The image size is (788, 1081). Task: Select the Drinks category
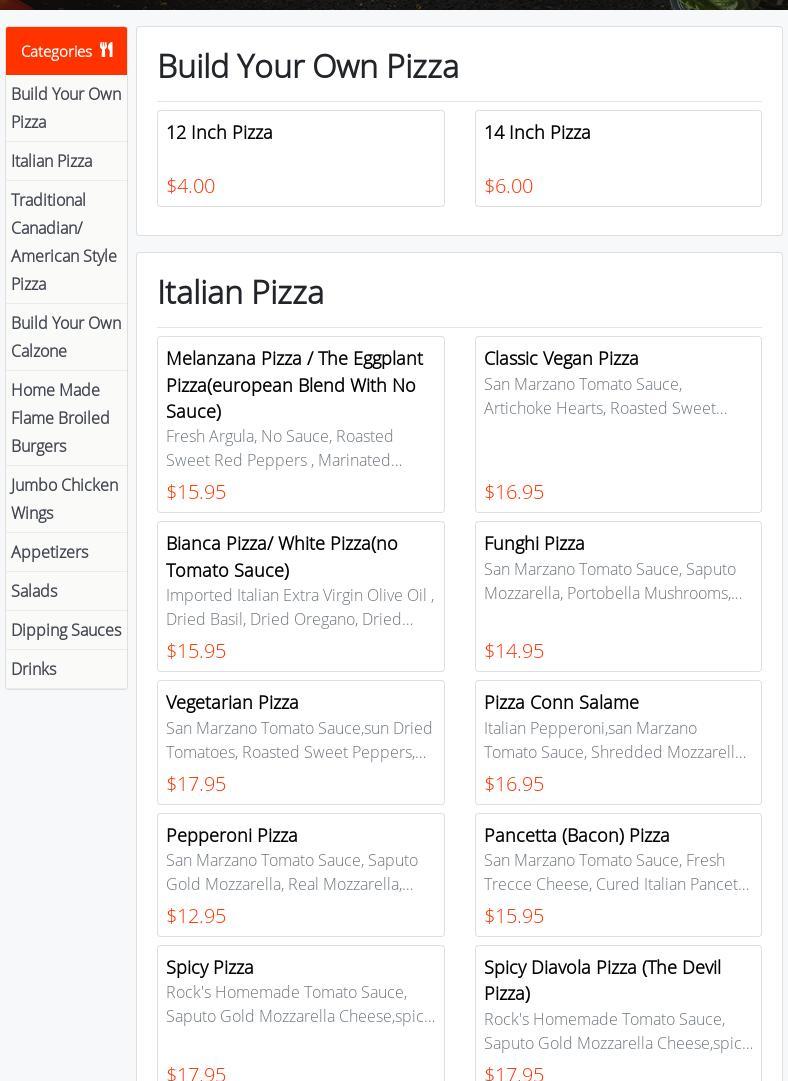tap(34, 669)
